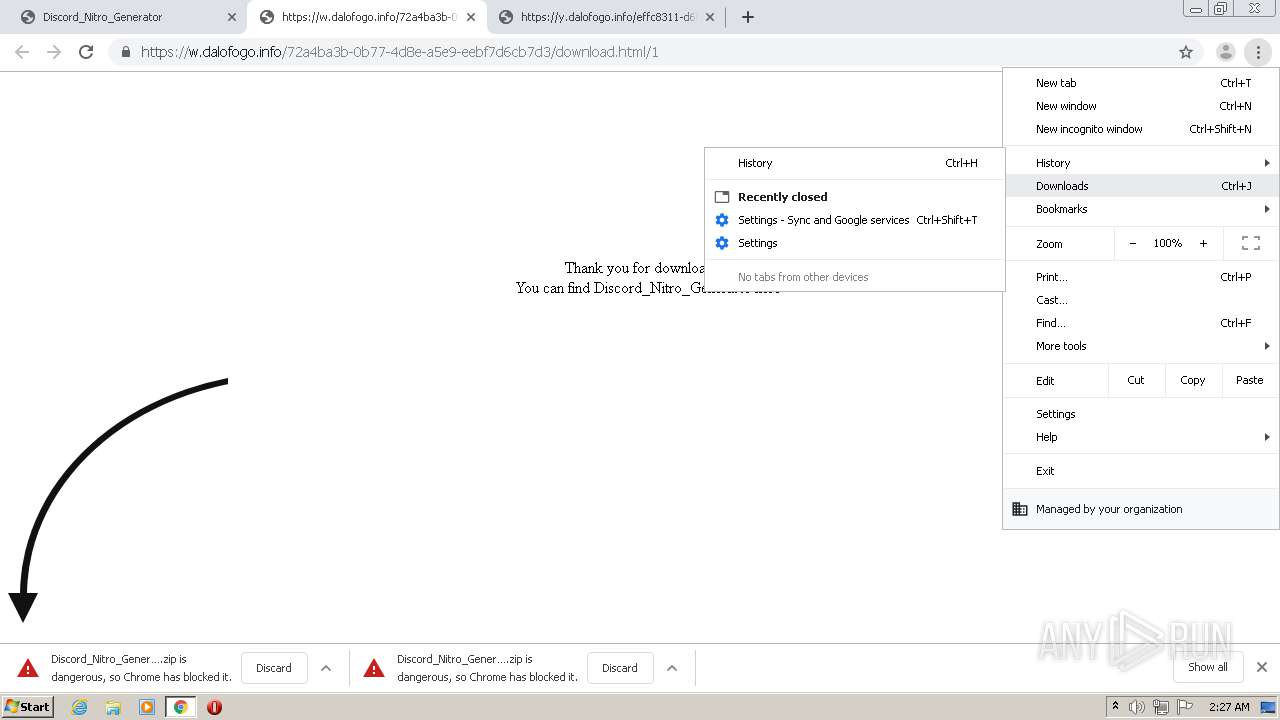Click Paste in the Edit row
The width and height of the screenshot is (1280, 720).
[1249, 380]
